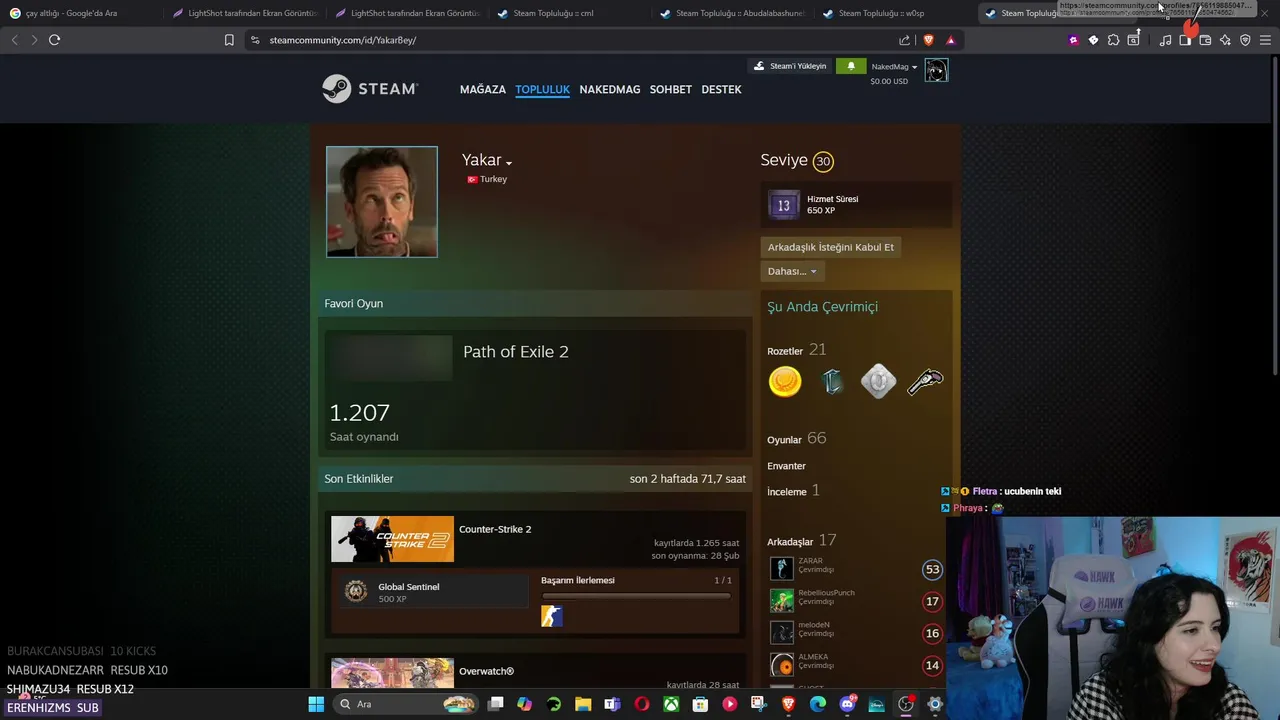Image resolution: width=1280 pixels, height=720 pixels.
Task: Click Arkadaşlık İsteğini Kabul Et button
Action: [x=831, y=247]
